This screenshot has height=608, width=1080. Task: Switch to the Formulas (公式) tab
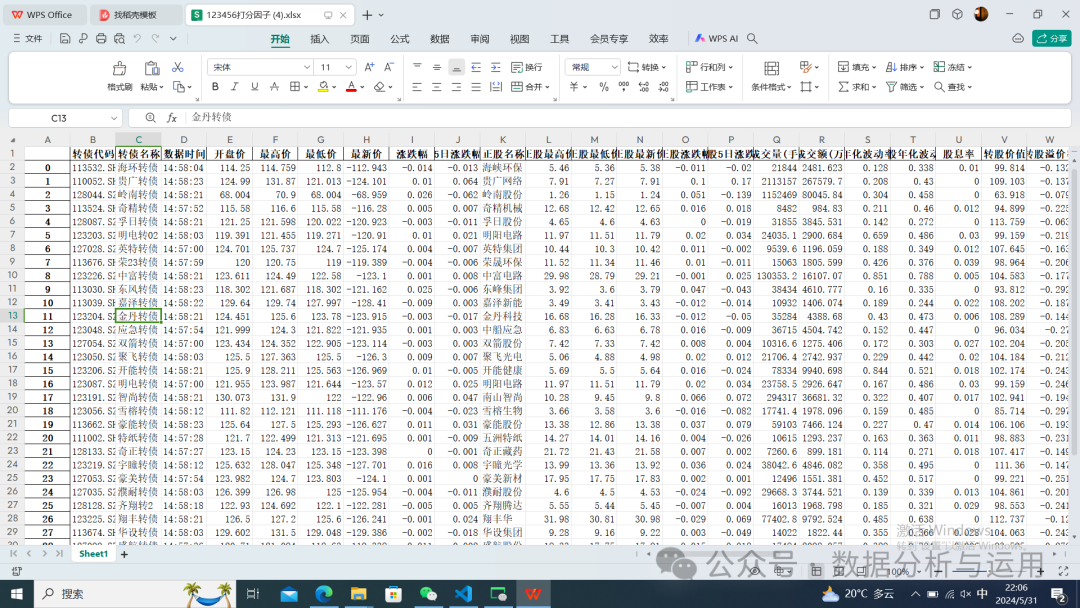pos(399,39)
